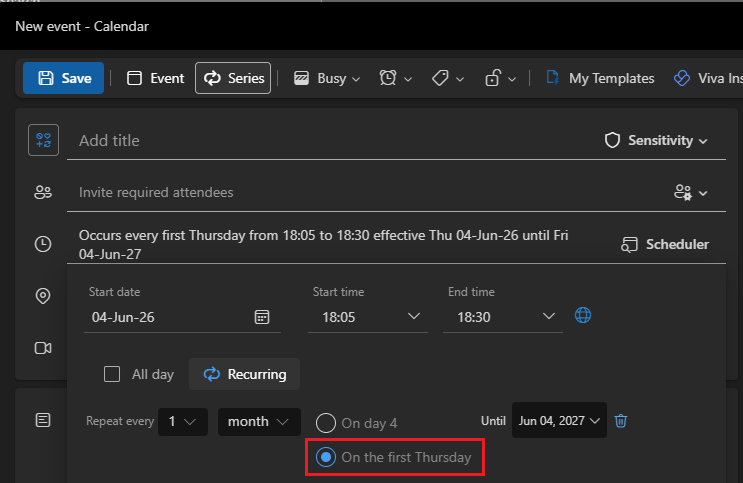The width and height of the screenshot is (743, 483).
Task: Click the attendees people icon on left
Action: tap(43, 192)
